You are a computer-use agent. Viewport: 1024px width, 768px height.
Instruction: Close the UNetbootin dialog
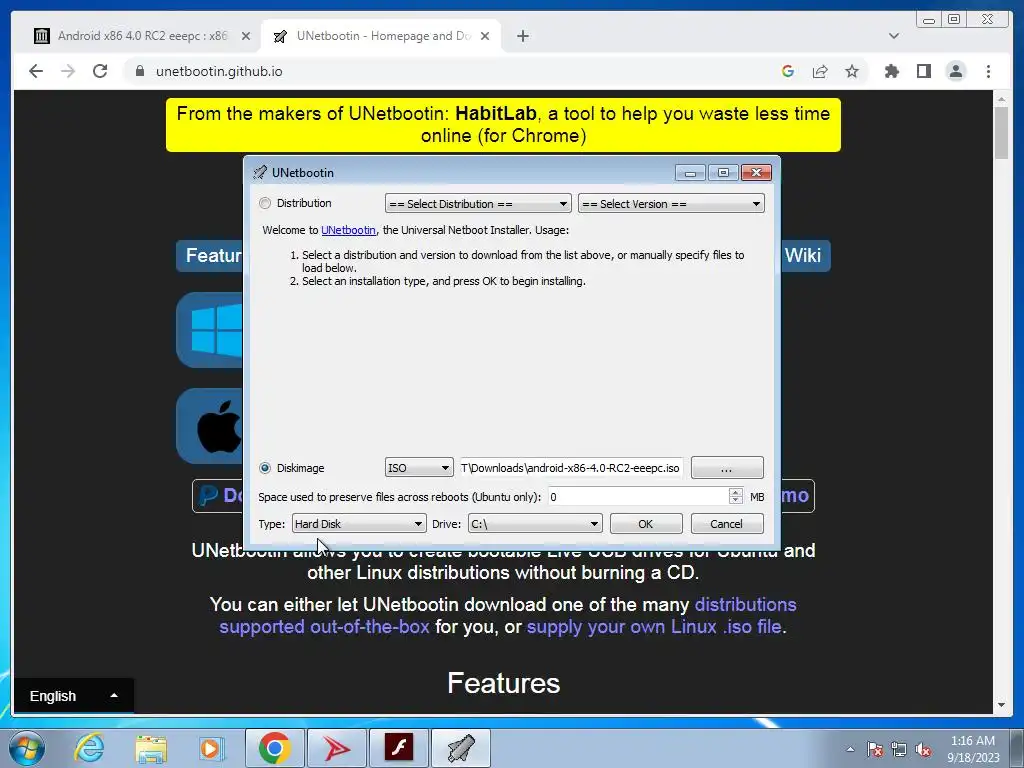point(756,172)
